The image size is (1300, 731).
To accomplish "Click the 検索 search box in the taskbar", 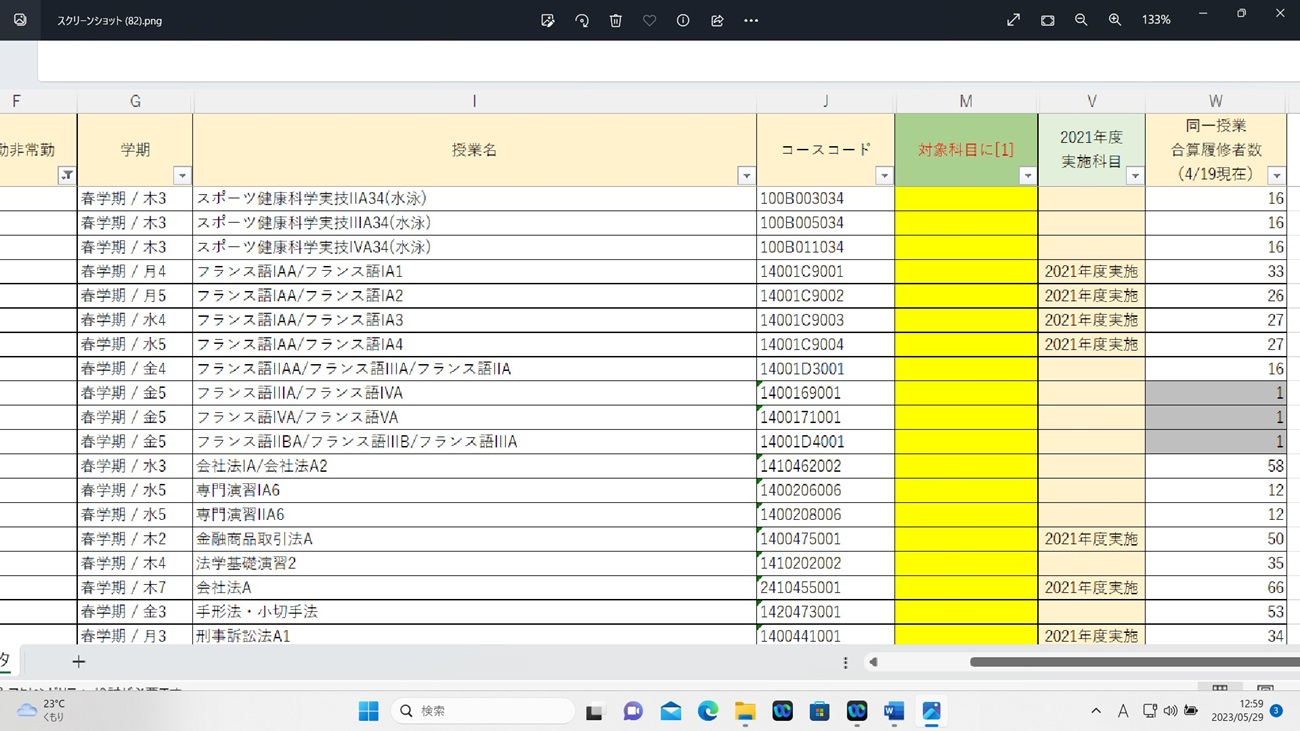I will 483,711.
